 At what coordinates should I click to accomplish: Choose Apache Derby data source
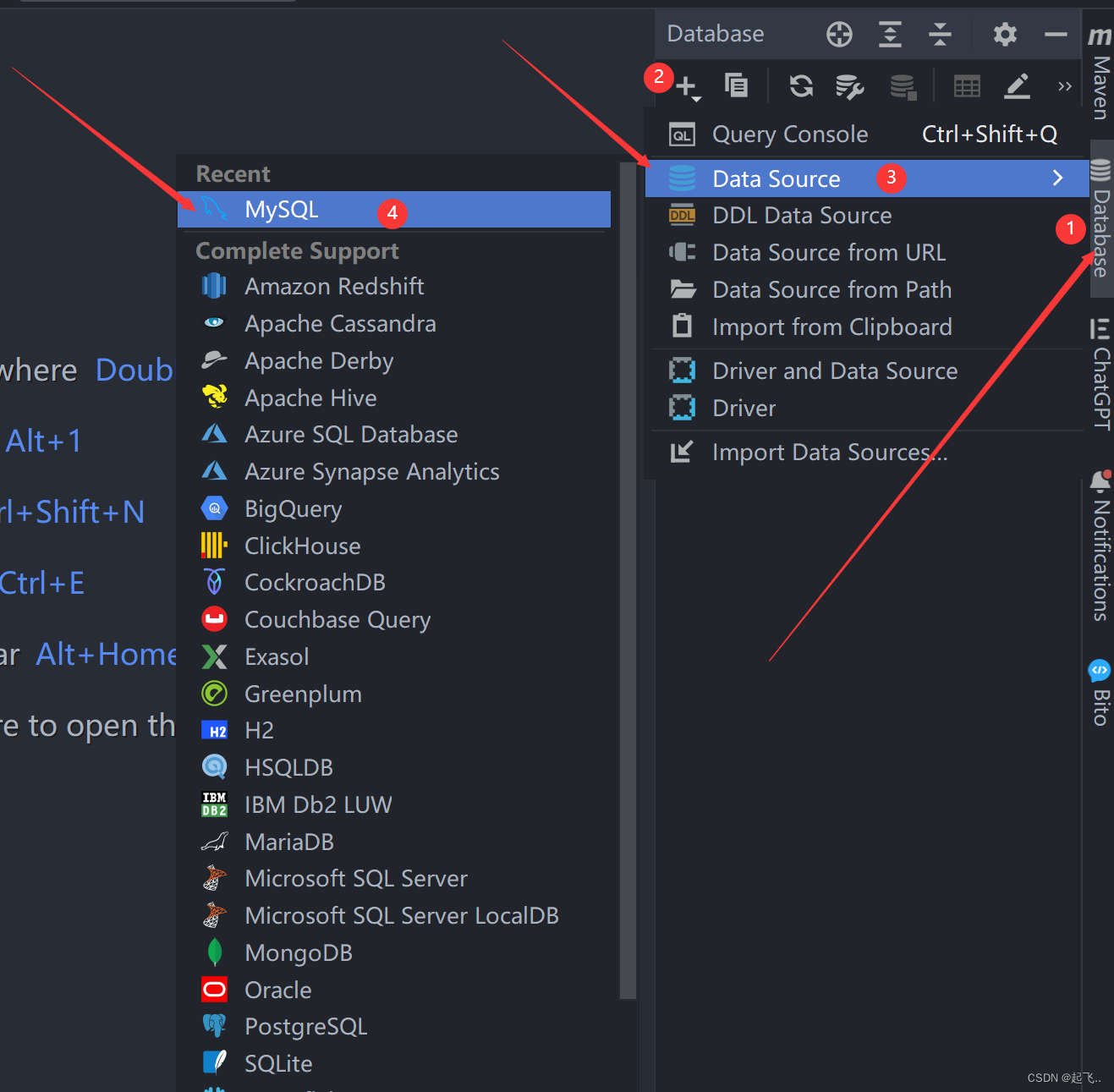point(394,361)
